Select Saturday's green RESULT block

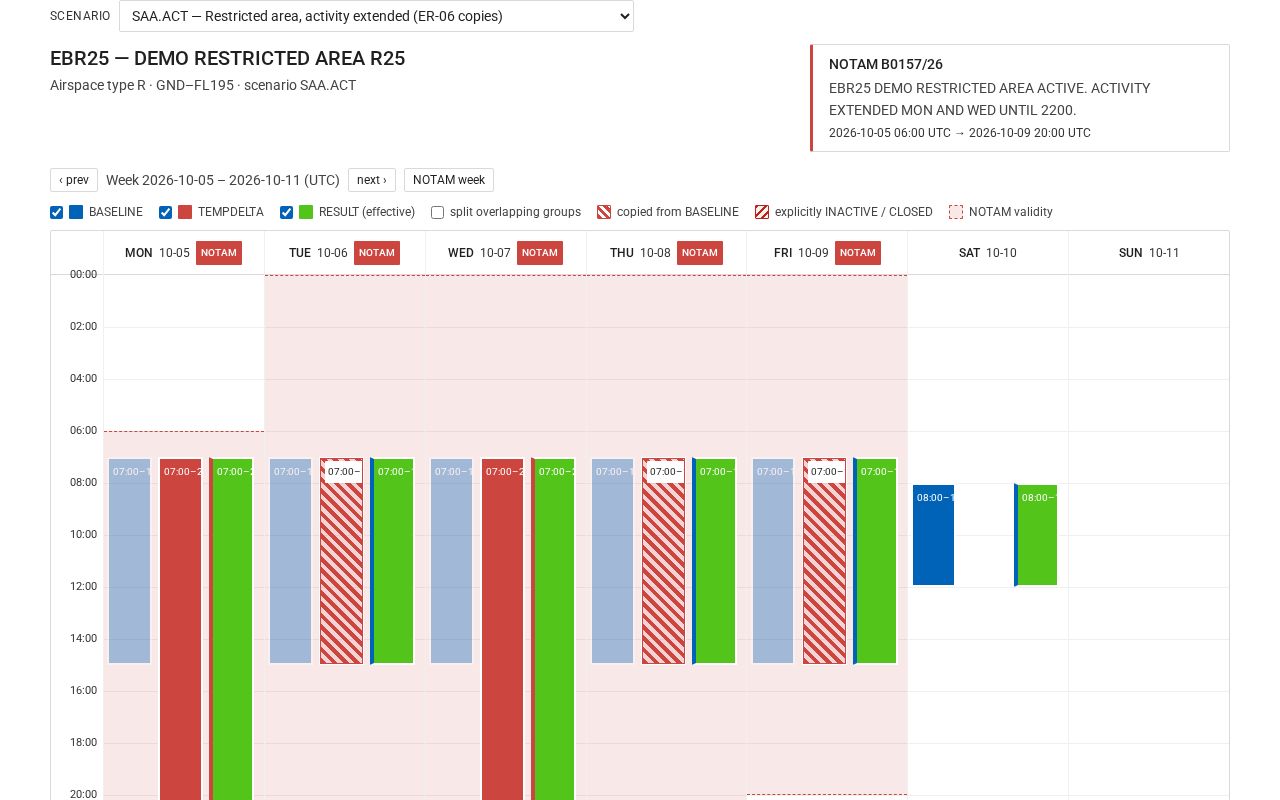pyautogui.click(x=1037, y=535)
